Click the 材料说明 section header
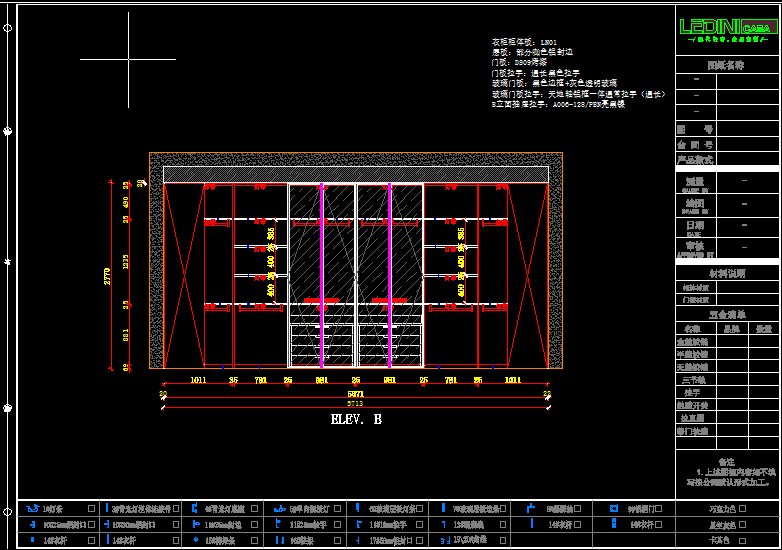782x550 pixels. tap(726, 273)
